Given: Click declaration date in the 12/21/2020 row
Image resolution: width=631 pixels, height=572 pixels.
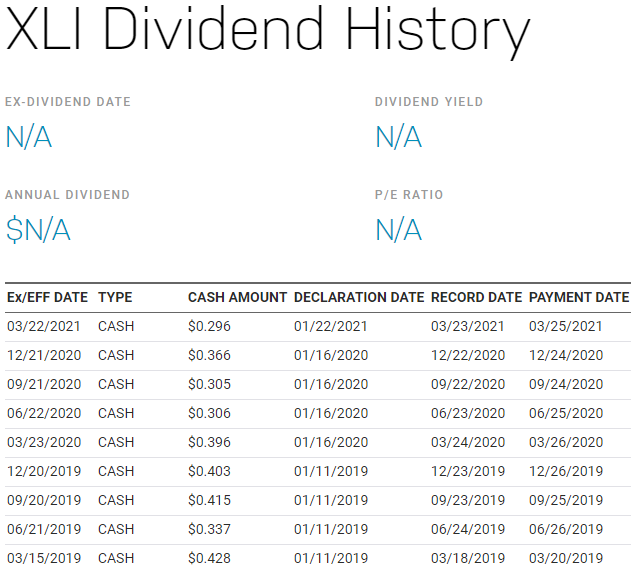Looking at the screenshot, I should (x=331, y=355).
